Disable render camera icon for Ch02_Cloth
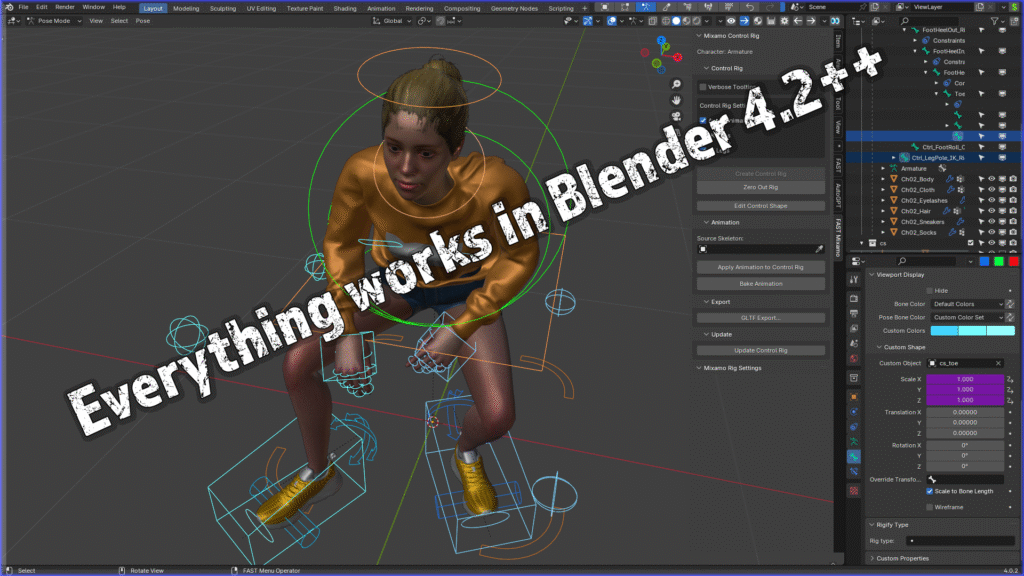The width and height of the screenshot is (1024, 576). click(x=1013, y=189)
